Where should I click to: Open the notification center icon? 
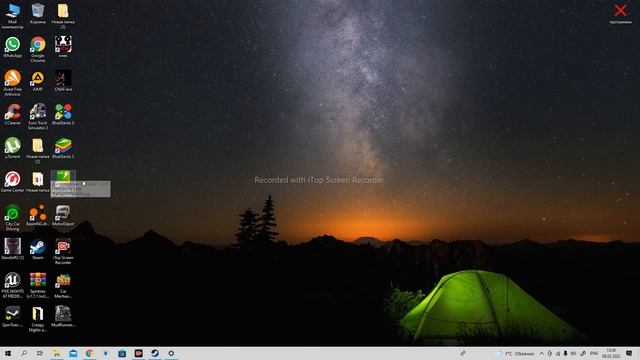point(629,353)
